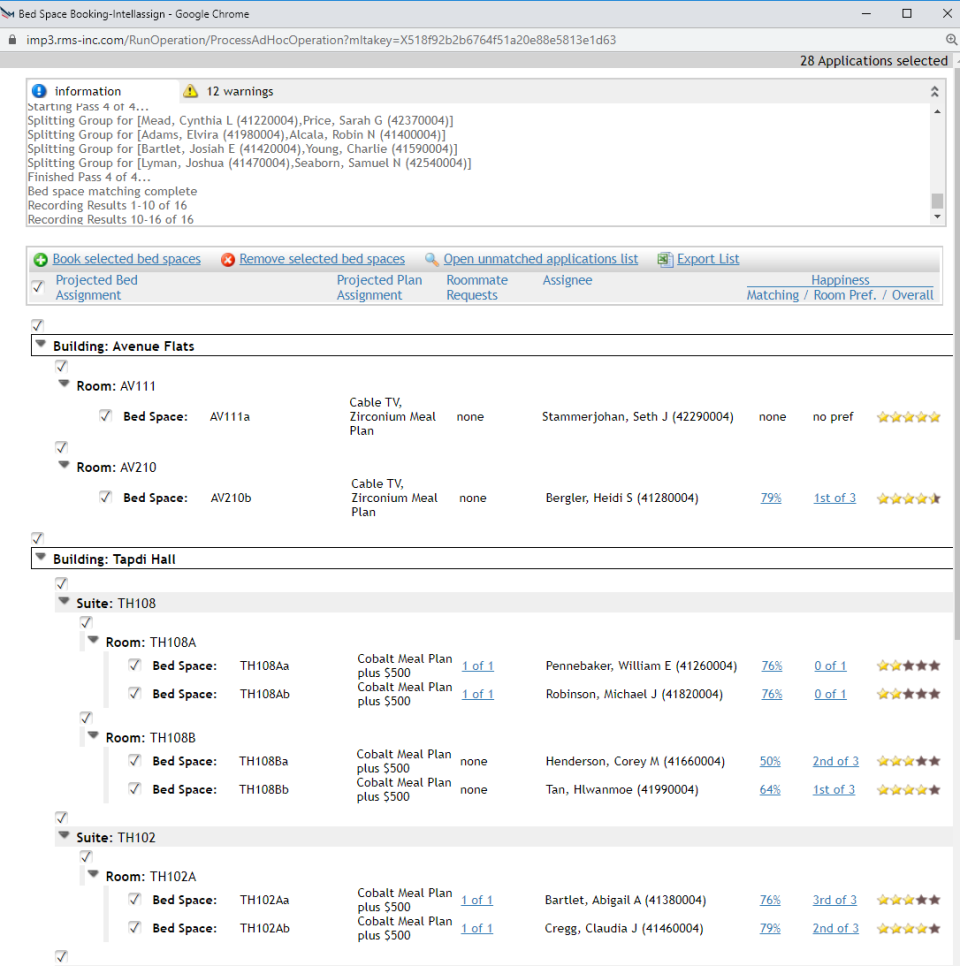Click star rating for Tan, Hlwanmoe

909,790
